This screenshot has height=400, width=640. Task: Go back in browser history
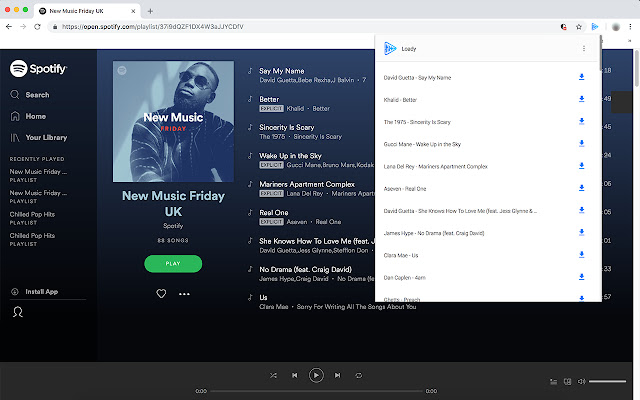(x=9, y=27)
